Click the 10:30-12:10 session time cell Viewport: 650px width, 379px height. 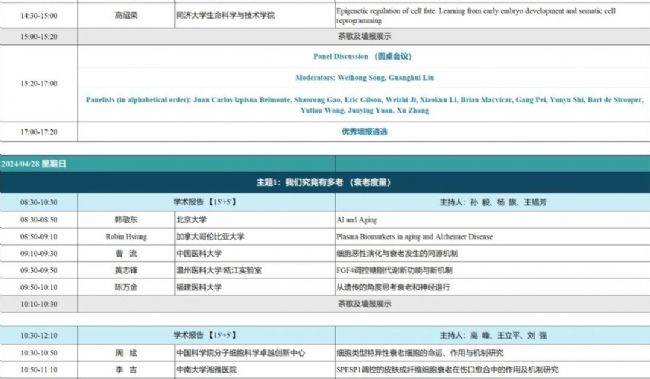click(x=39, y=335)
